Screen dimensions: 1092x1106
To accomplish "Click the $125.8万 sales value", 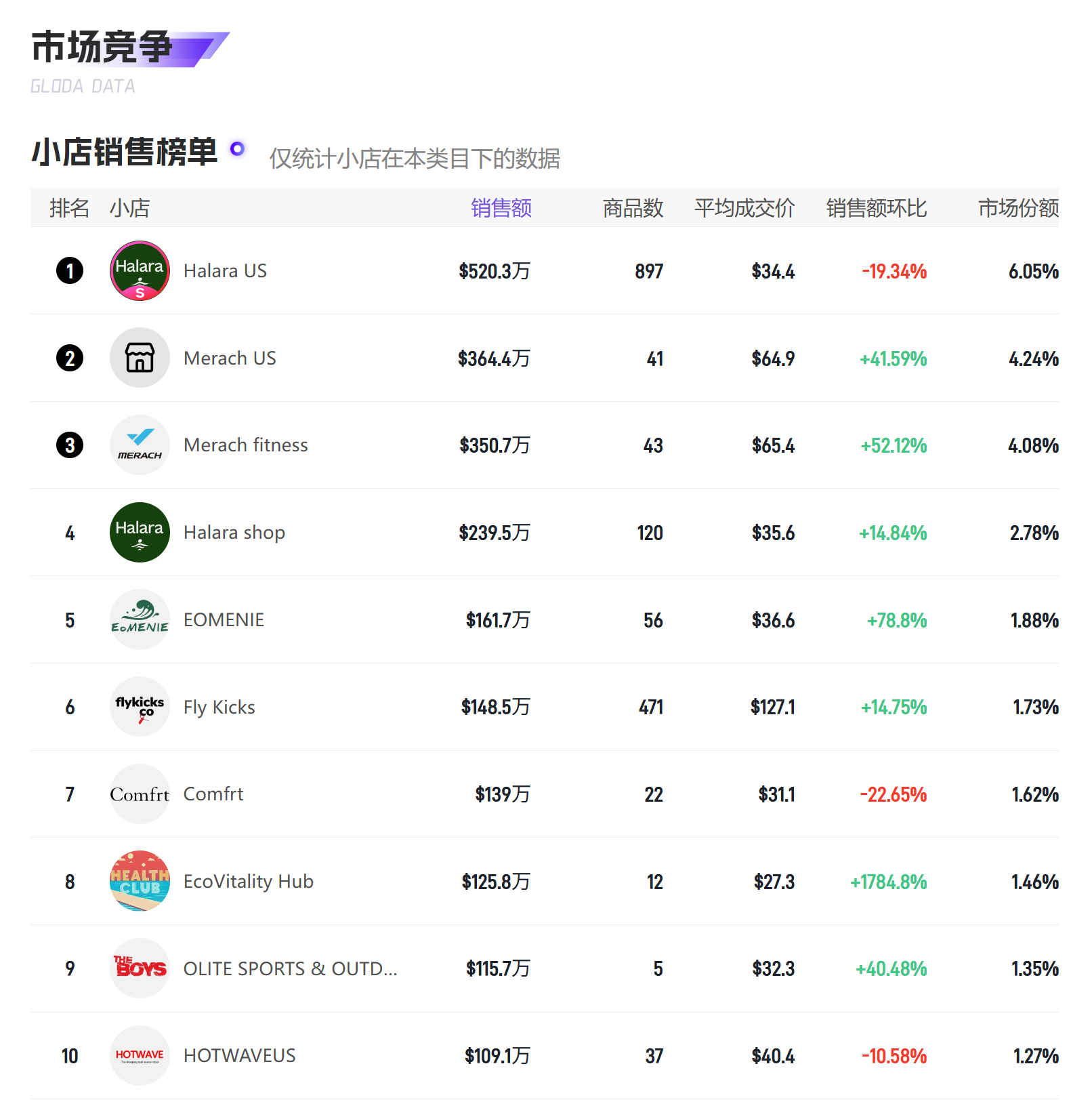I will [x=497, y=882].
